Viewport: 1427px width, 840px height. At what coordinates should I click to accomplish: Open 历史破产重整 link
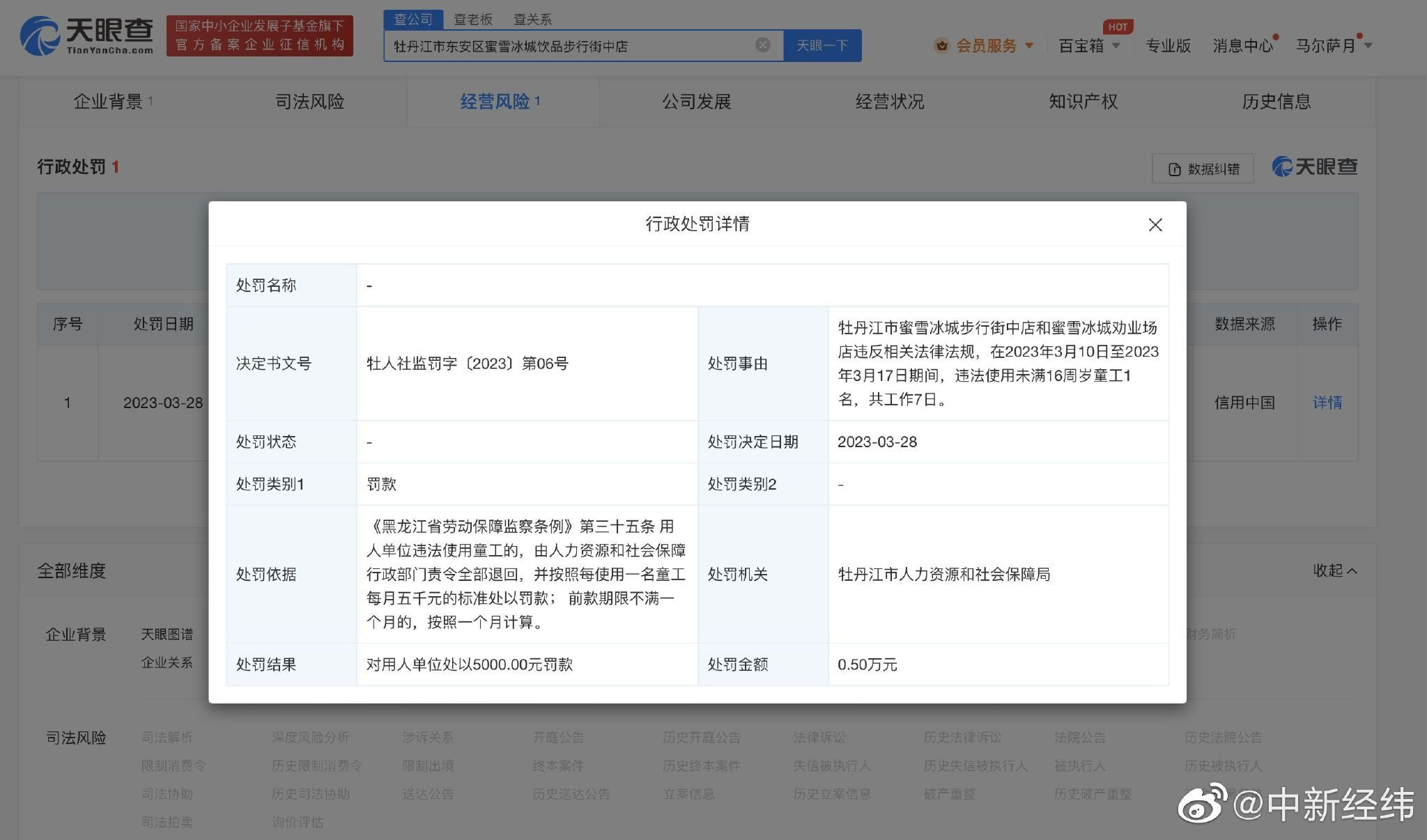1093,794
